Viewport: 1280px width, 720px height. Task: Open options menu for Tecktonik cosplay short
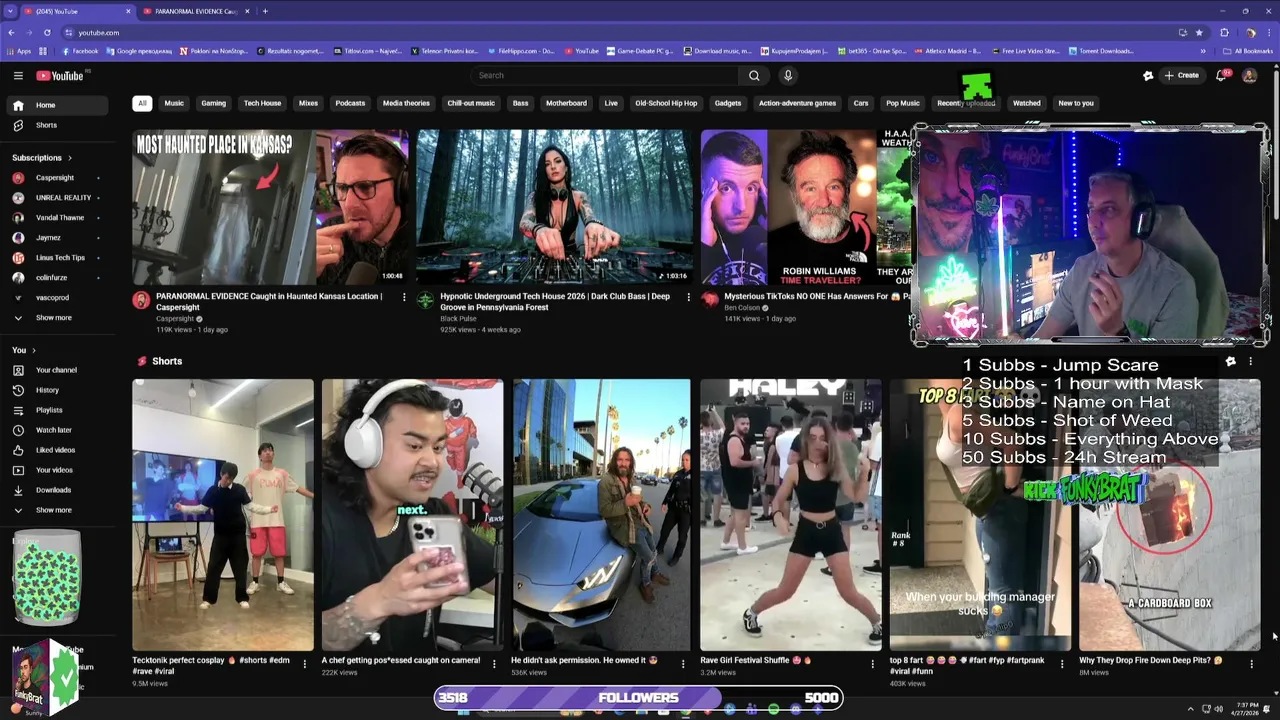coord(304,663)
